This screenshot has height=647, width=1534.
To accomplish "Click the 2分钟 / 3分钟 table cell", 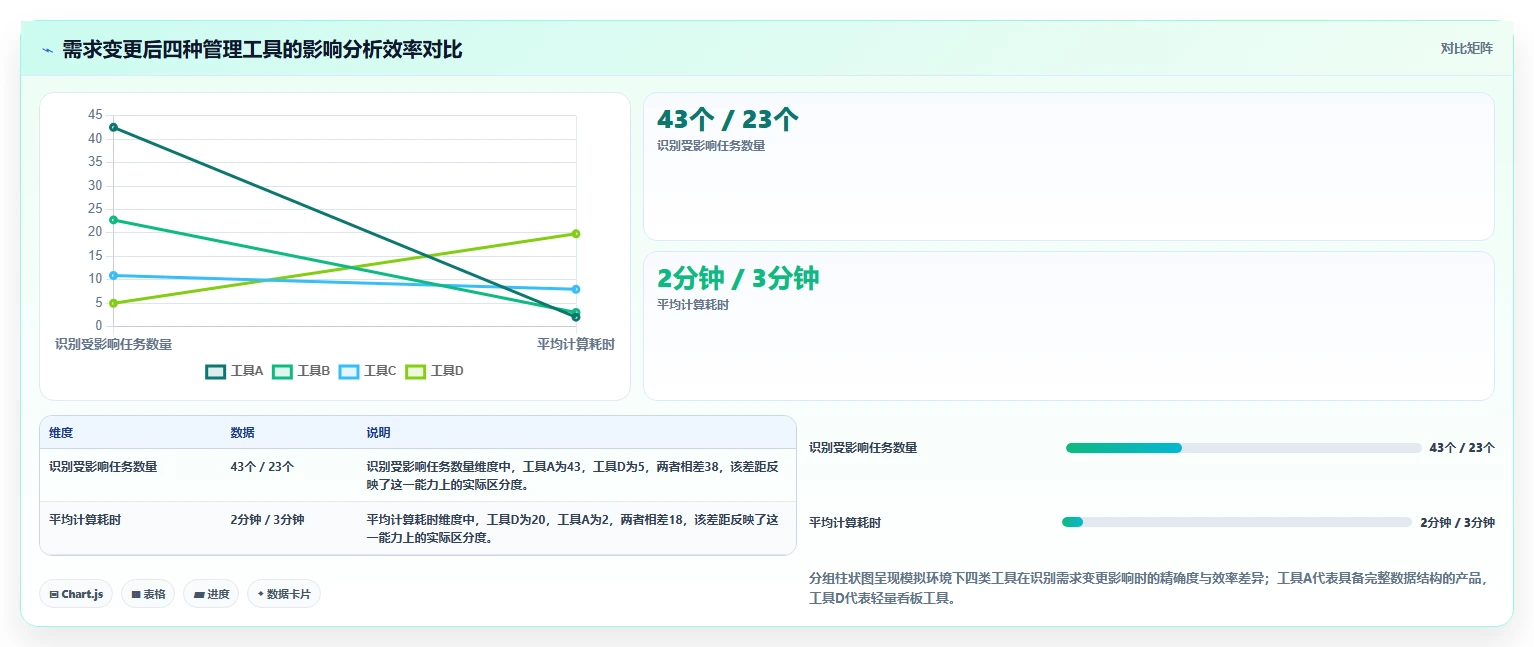I will [267, 519].
